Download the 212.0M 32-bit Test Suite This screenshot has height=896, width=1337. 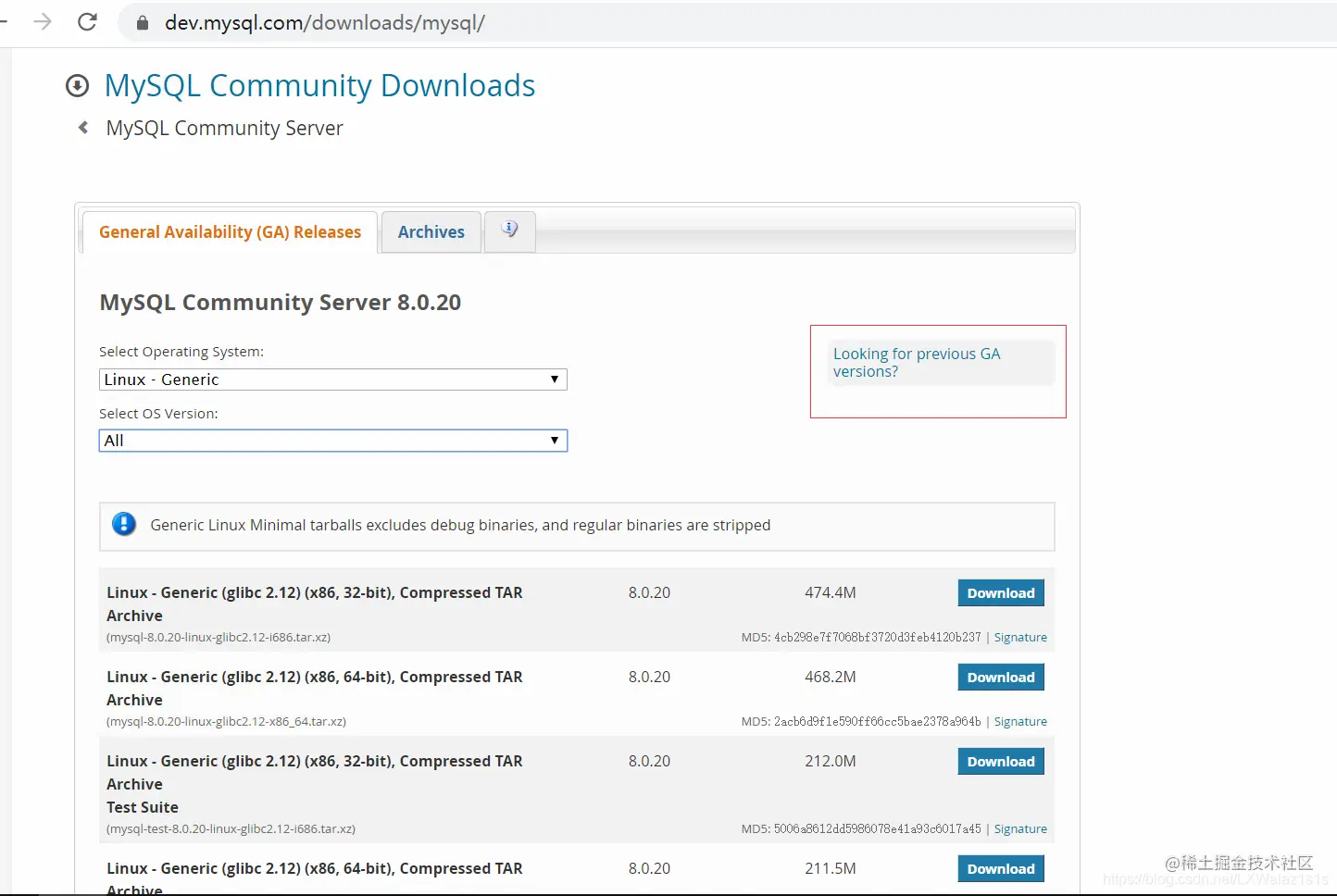point(1001,762)
